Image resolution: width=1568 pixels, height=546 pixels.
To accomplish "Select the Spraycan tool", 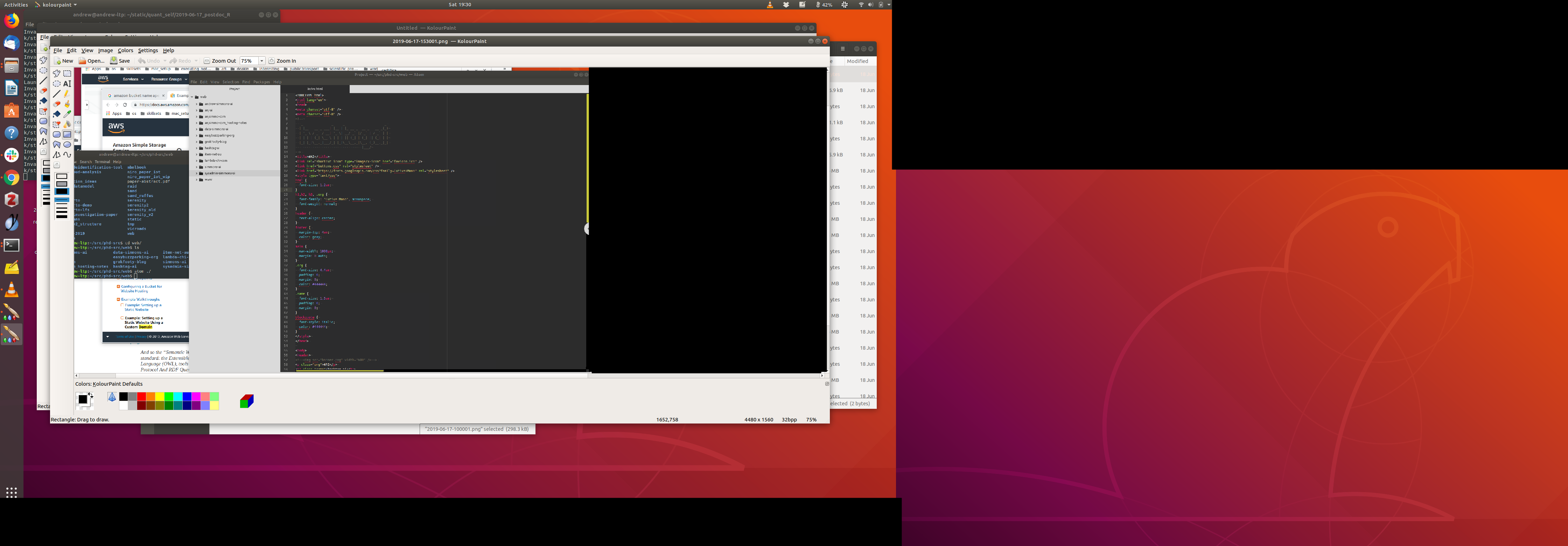I will coord(67,124).
